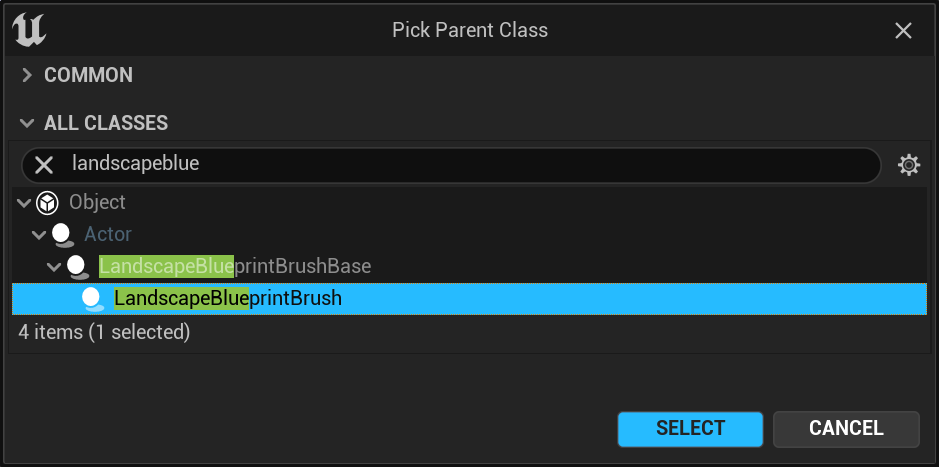
Task: Click the Unreal Engine logo icon
Action: pyautogui.click(x=29, y=30)
